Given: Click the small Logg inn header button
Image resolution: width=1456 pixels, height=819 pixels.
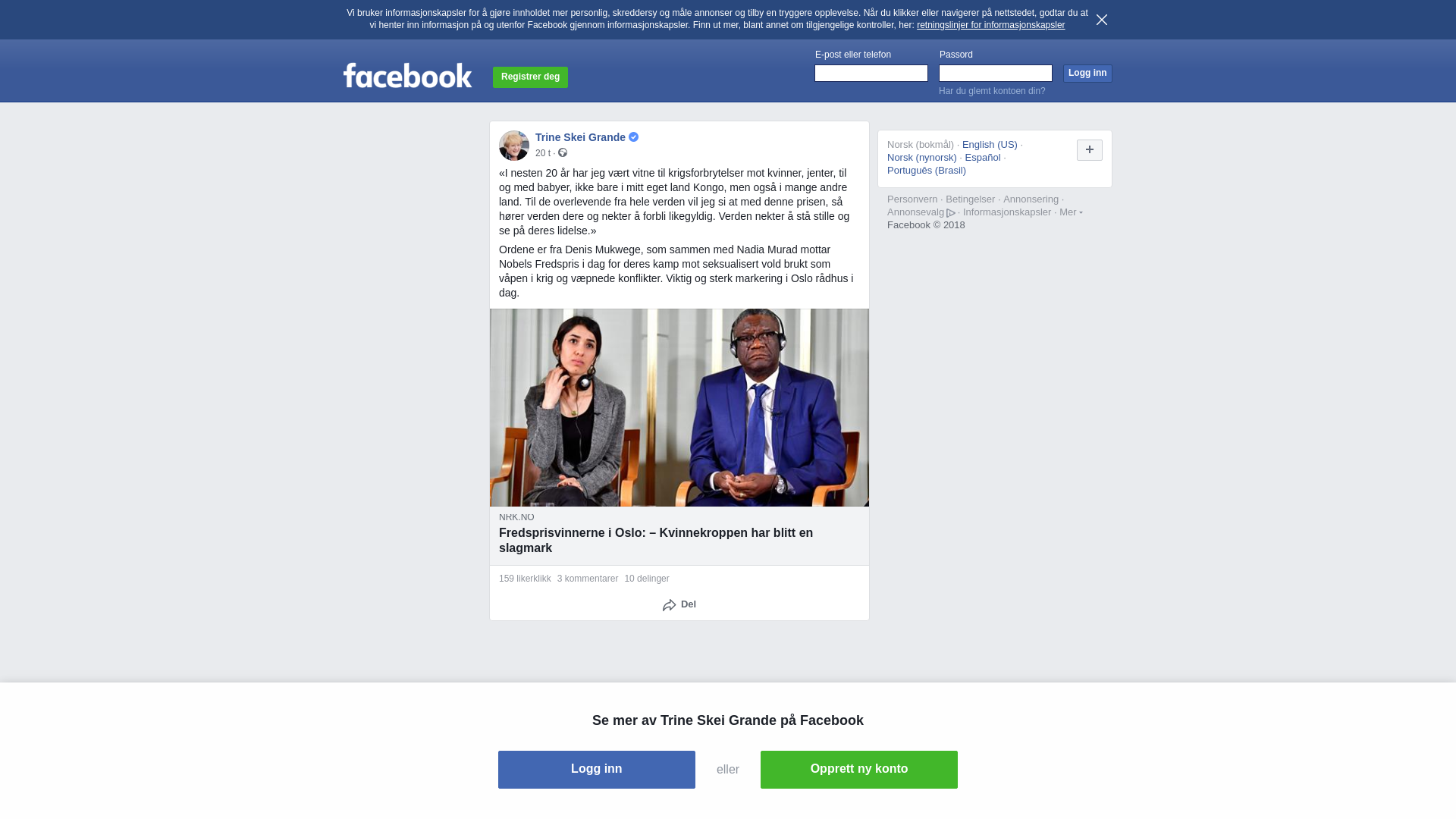Looking at the screenshot, I should point(1087,73).
